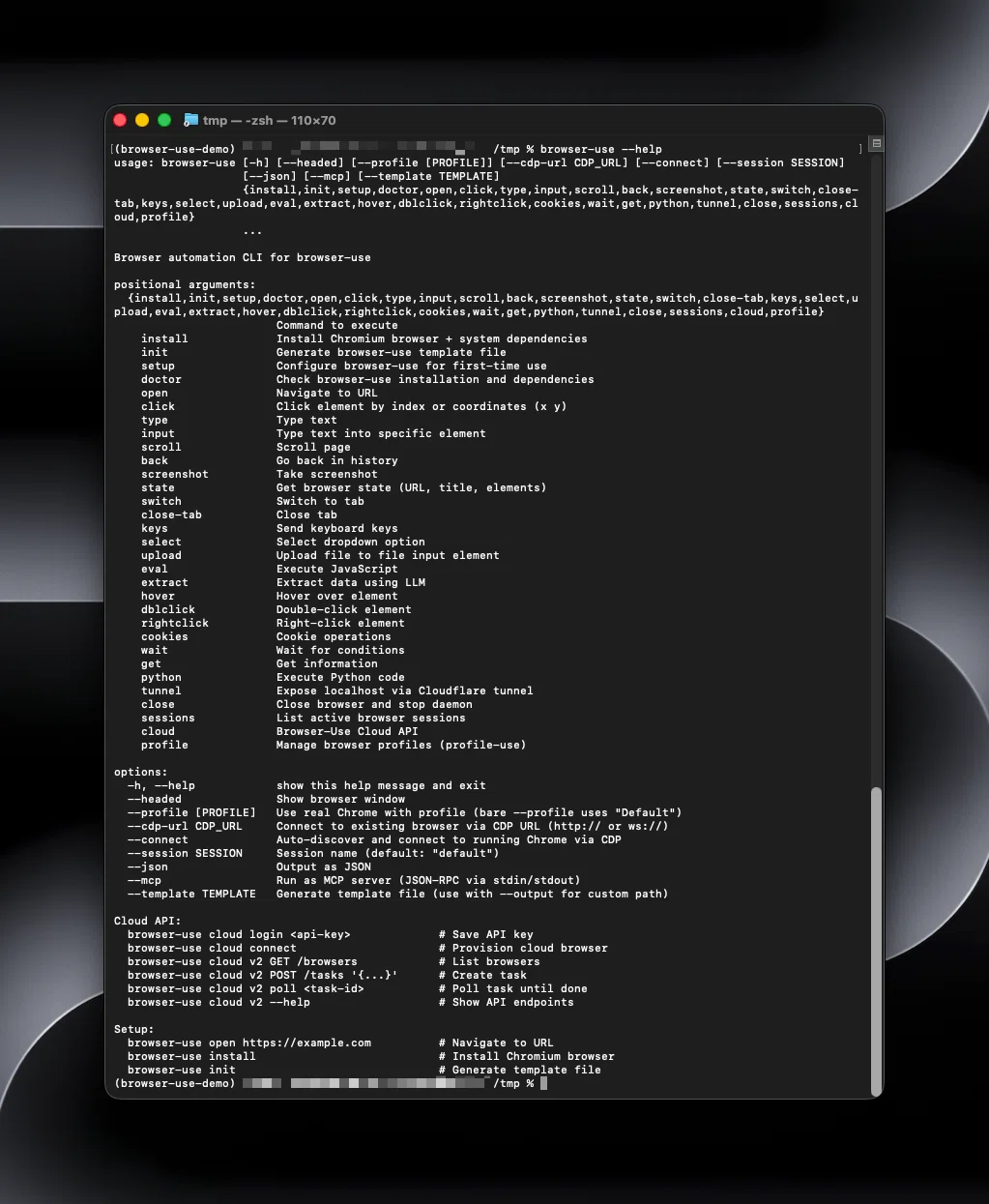Click 'Check browser-use installation and dependencies'
This screenshot has height=1204, width=989.
pos(435,379)
